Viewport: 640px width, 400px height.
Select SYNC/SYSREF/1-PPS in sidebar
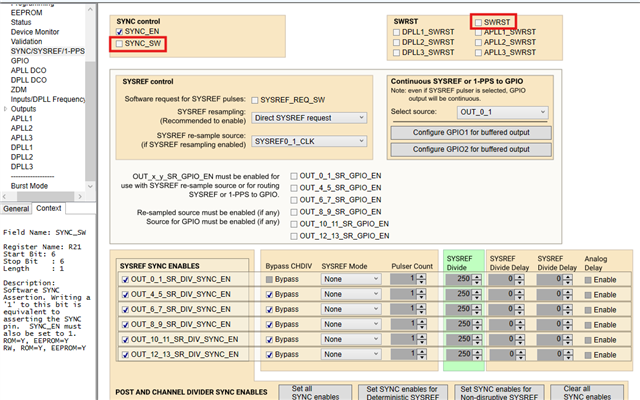pos(48,51)
